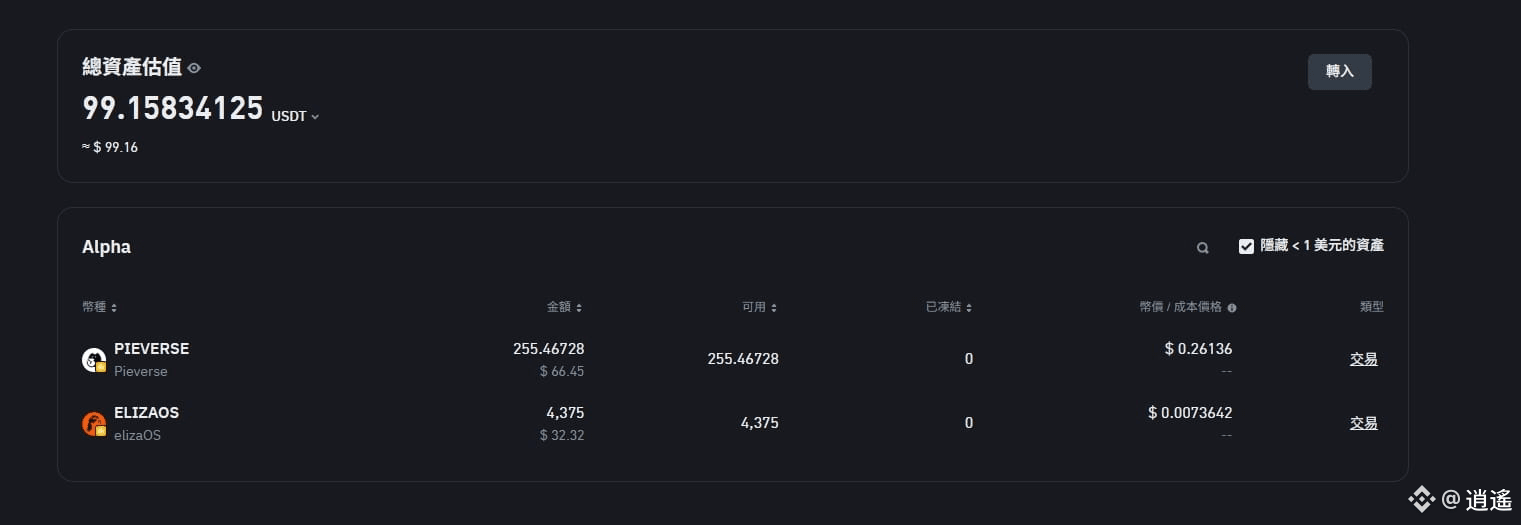
Task: Sort assets by 可用 column arrows
Action: pyautogui.click(x=774, y=308)
